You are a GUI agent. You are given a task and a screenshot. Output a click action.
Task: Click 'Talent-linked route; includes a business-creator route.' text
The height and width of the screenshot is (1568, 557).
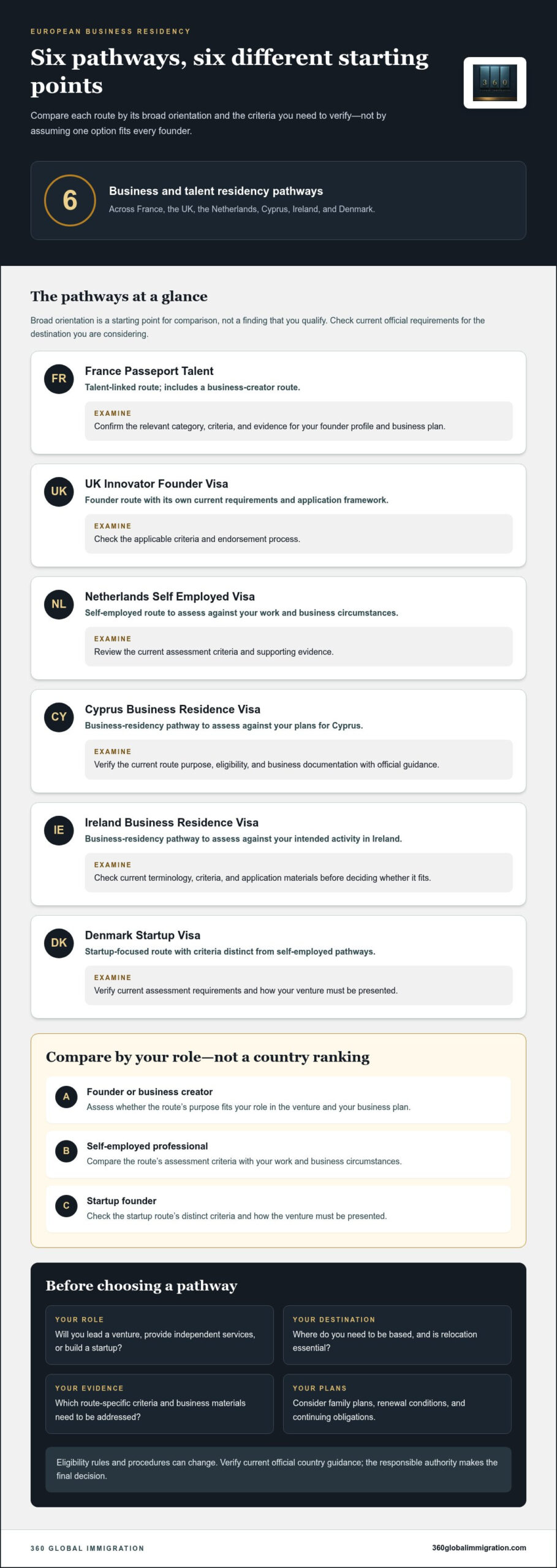tap(192, 387)
